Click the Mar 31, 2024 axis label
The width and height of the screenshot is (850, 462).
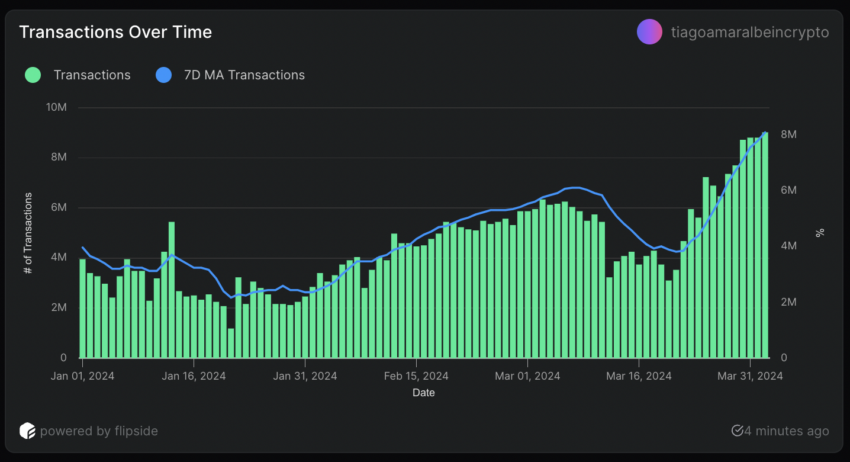[750, 376]
